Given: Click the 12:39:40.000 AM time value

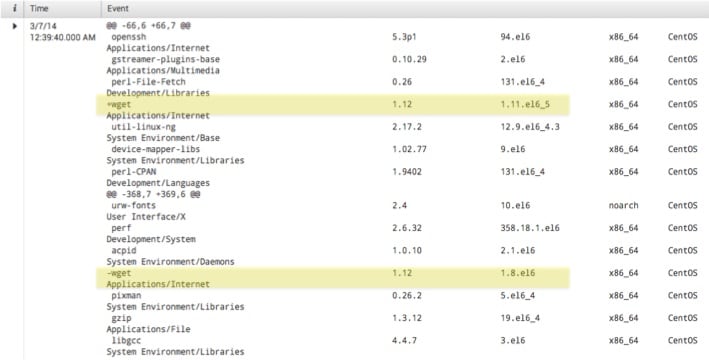Looking at the screenshot, I should (x=62, y=38).
